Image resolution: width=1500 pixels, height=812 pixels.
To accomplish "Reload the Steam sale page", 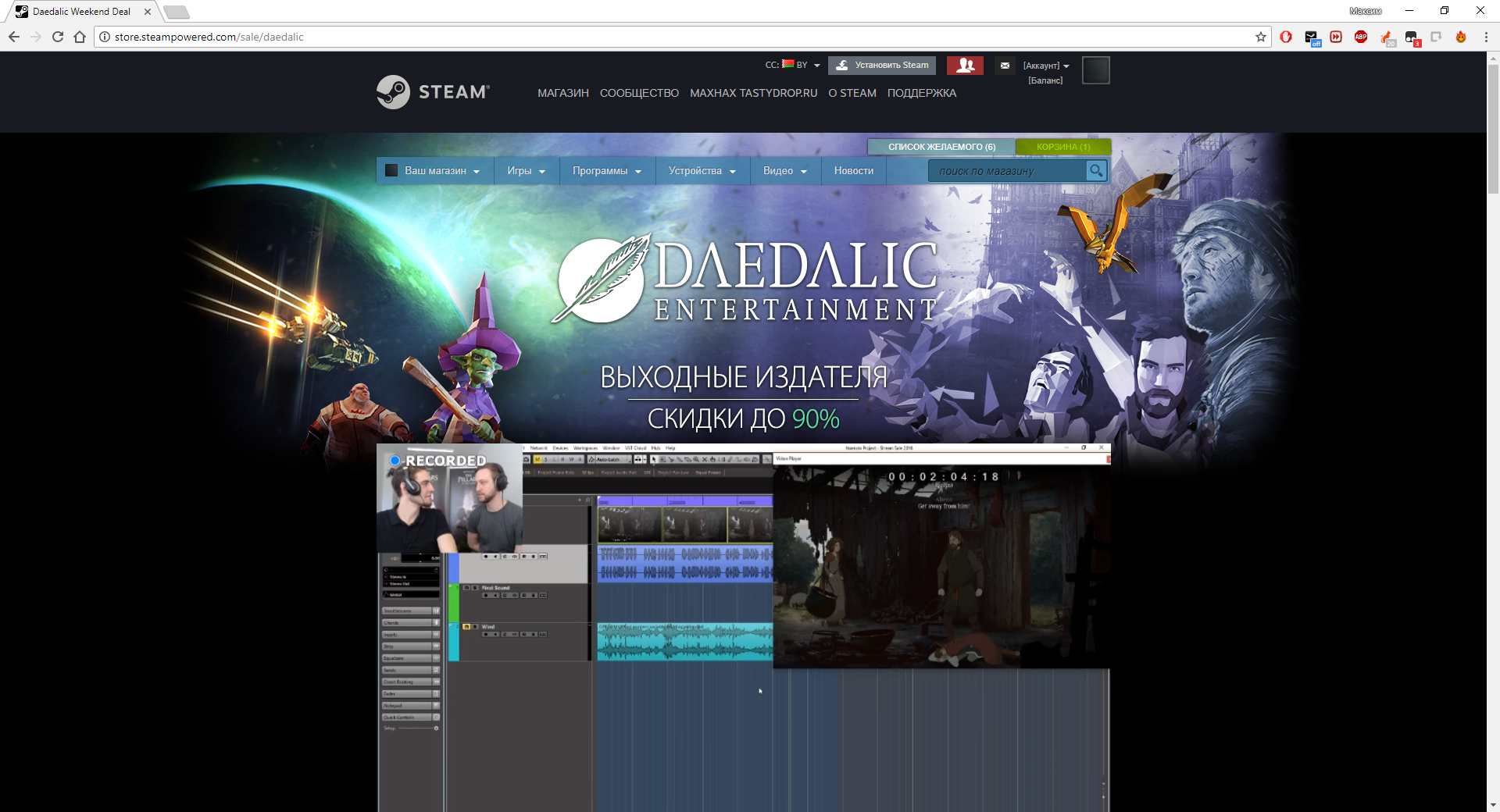I will point(58,37).
